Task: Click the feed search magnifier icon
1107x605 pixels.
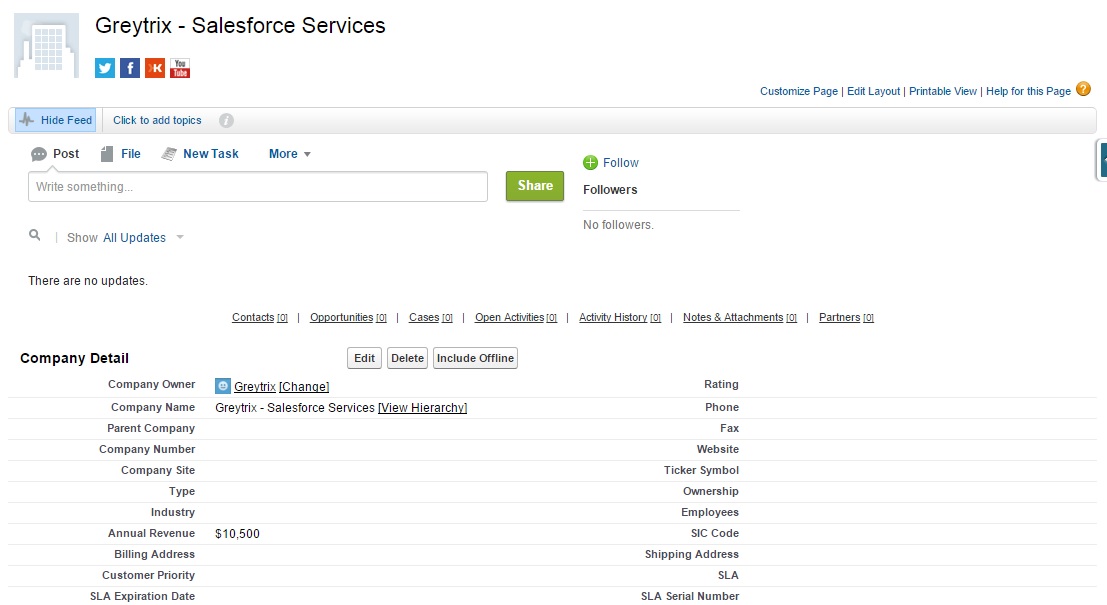Action: click(35, 235)
